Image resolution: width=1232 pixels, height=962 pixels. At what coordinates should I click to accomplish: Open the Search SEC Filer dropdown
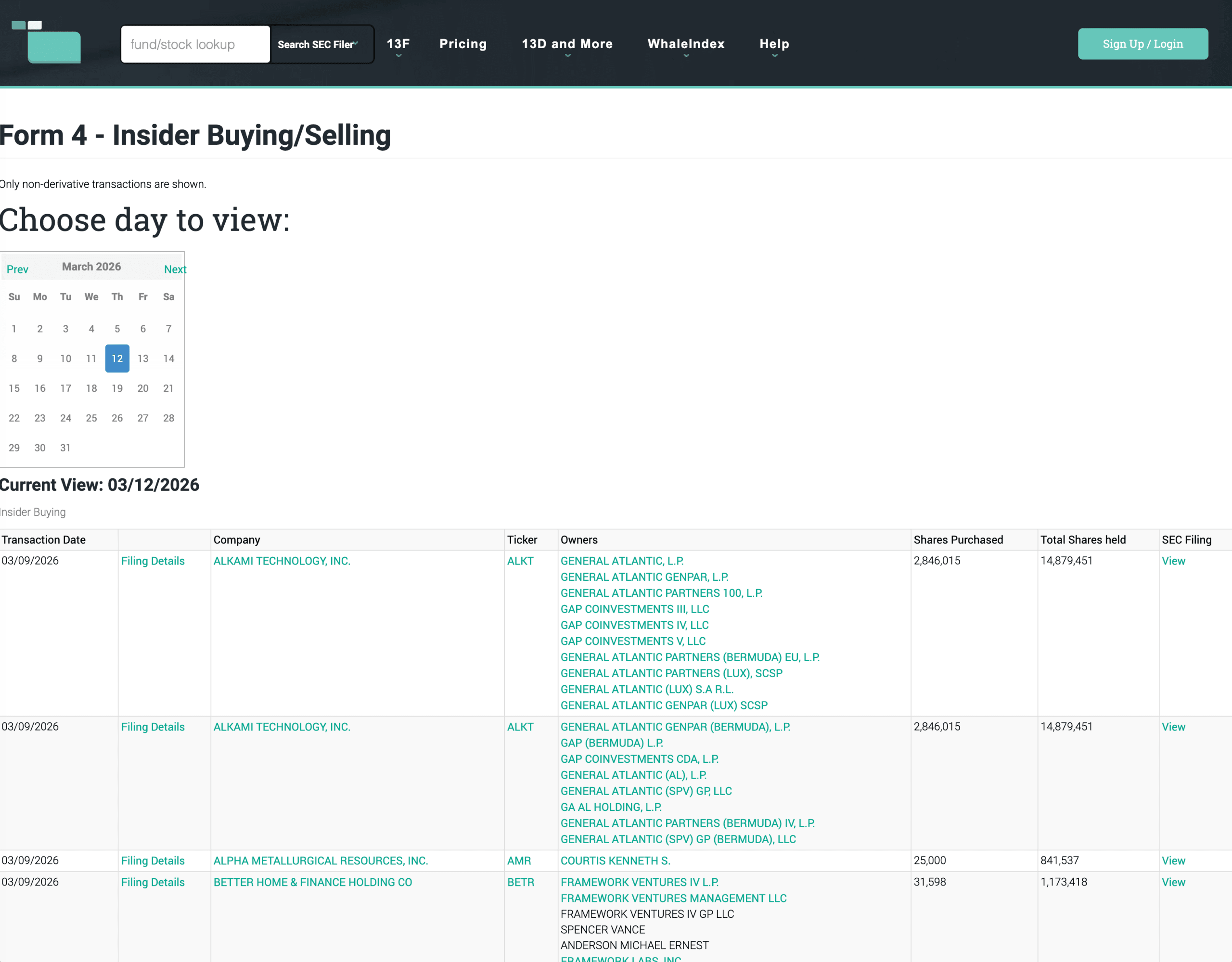click(x=319, y=44)
